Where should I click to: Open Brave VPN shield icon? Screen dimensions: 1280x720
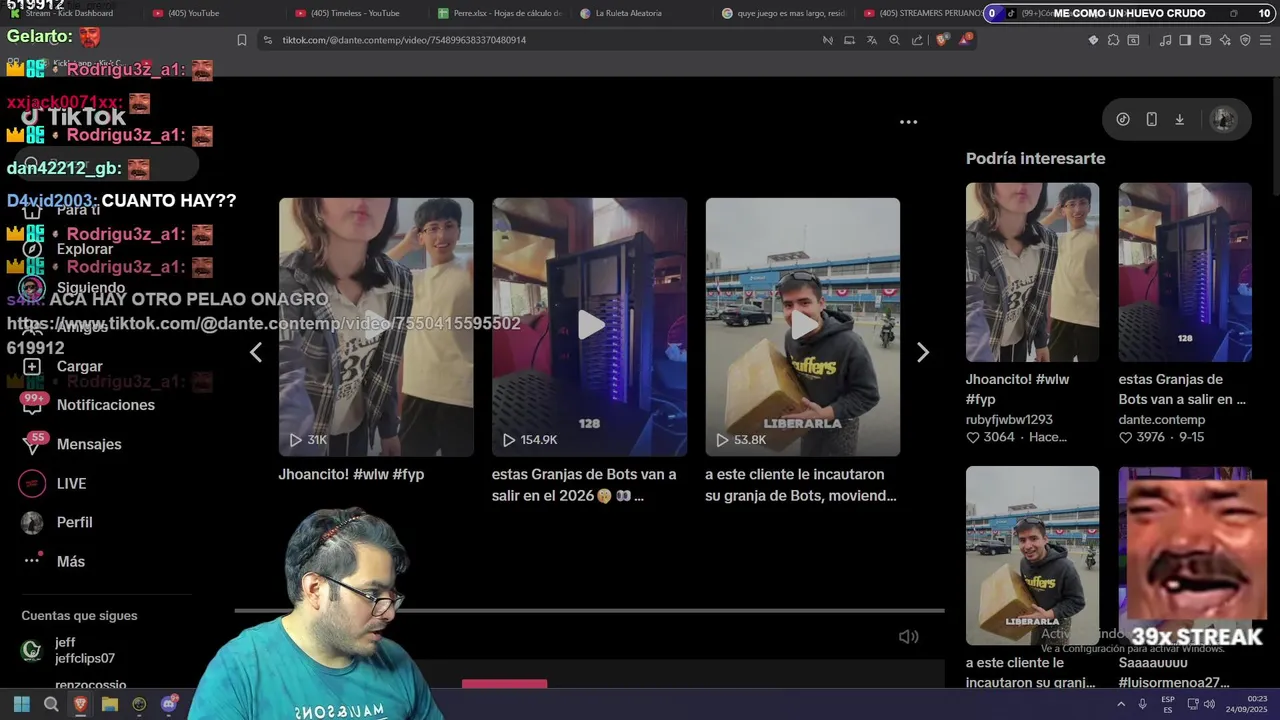tap(1245, 40)
